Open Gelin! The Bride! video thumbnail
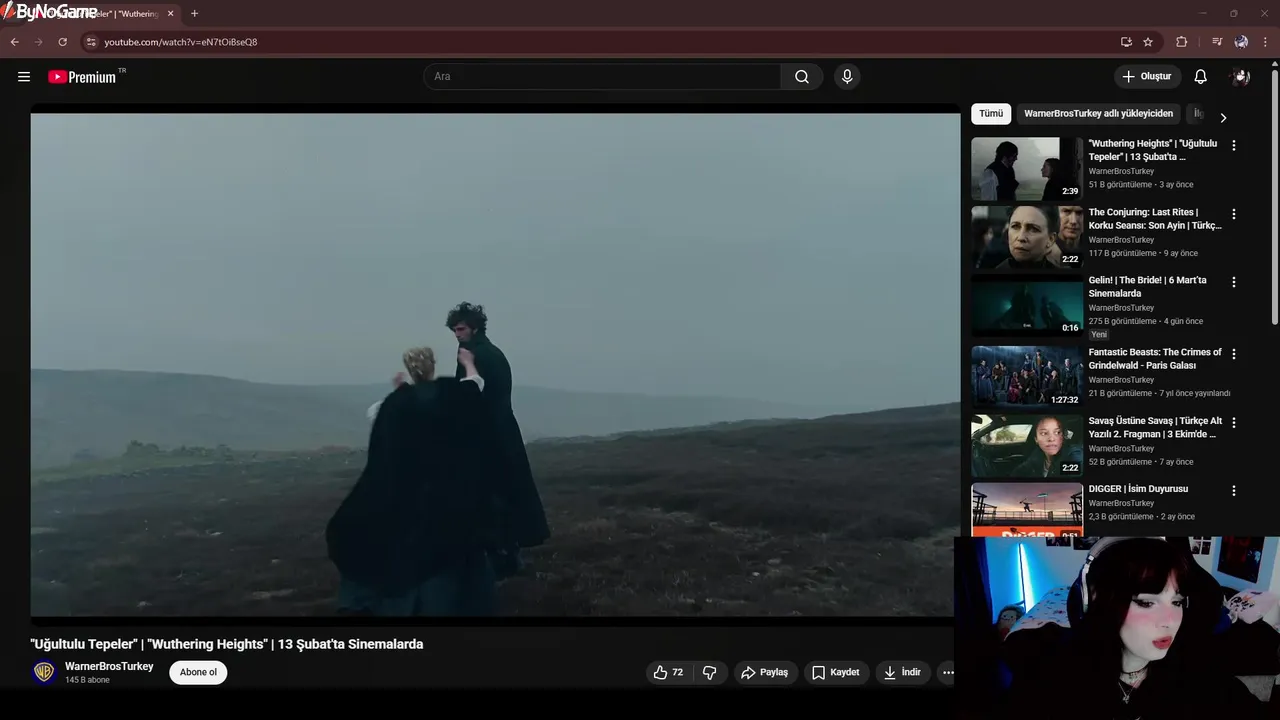1280x720 pixels. [x=1027, y=306]
